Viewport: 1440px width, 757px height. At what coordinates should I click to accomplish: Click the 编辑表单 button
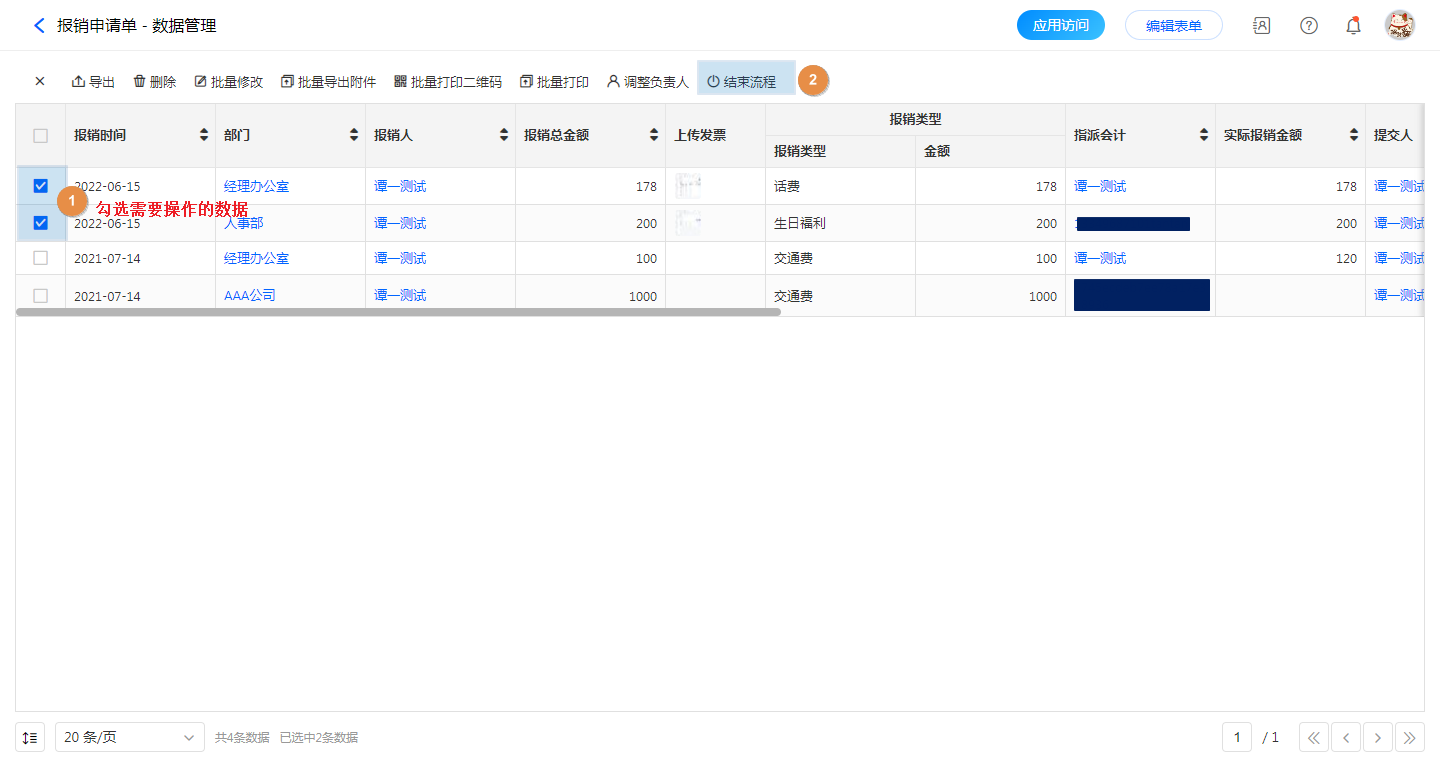click(1173, 26)
